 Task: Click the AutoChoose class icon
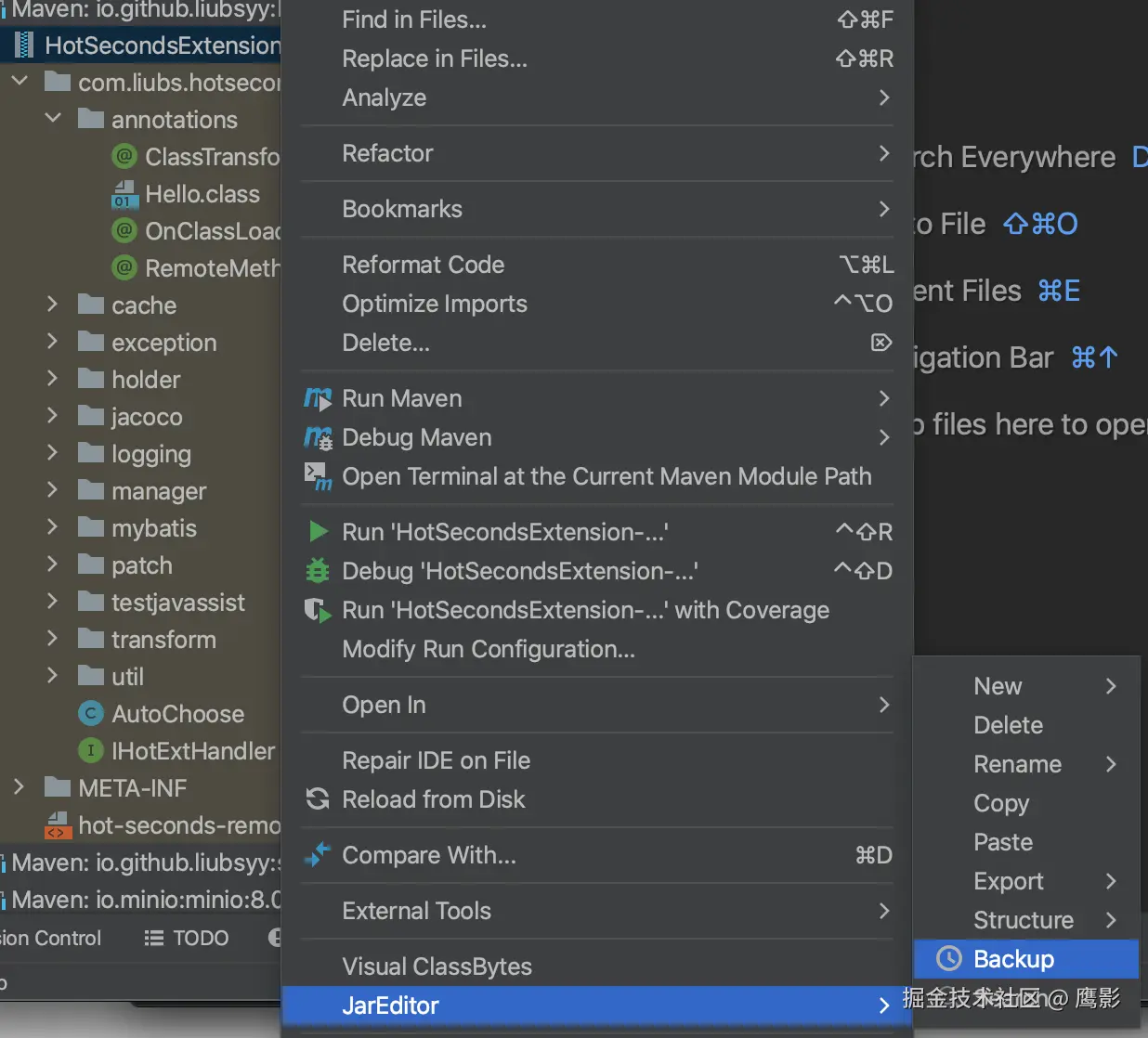coord(90,714)
